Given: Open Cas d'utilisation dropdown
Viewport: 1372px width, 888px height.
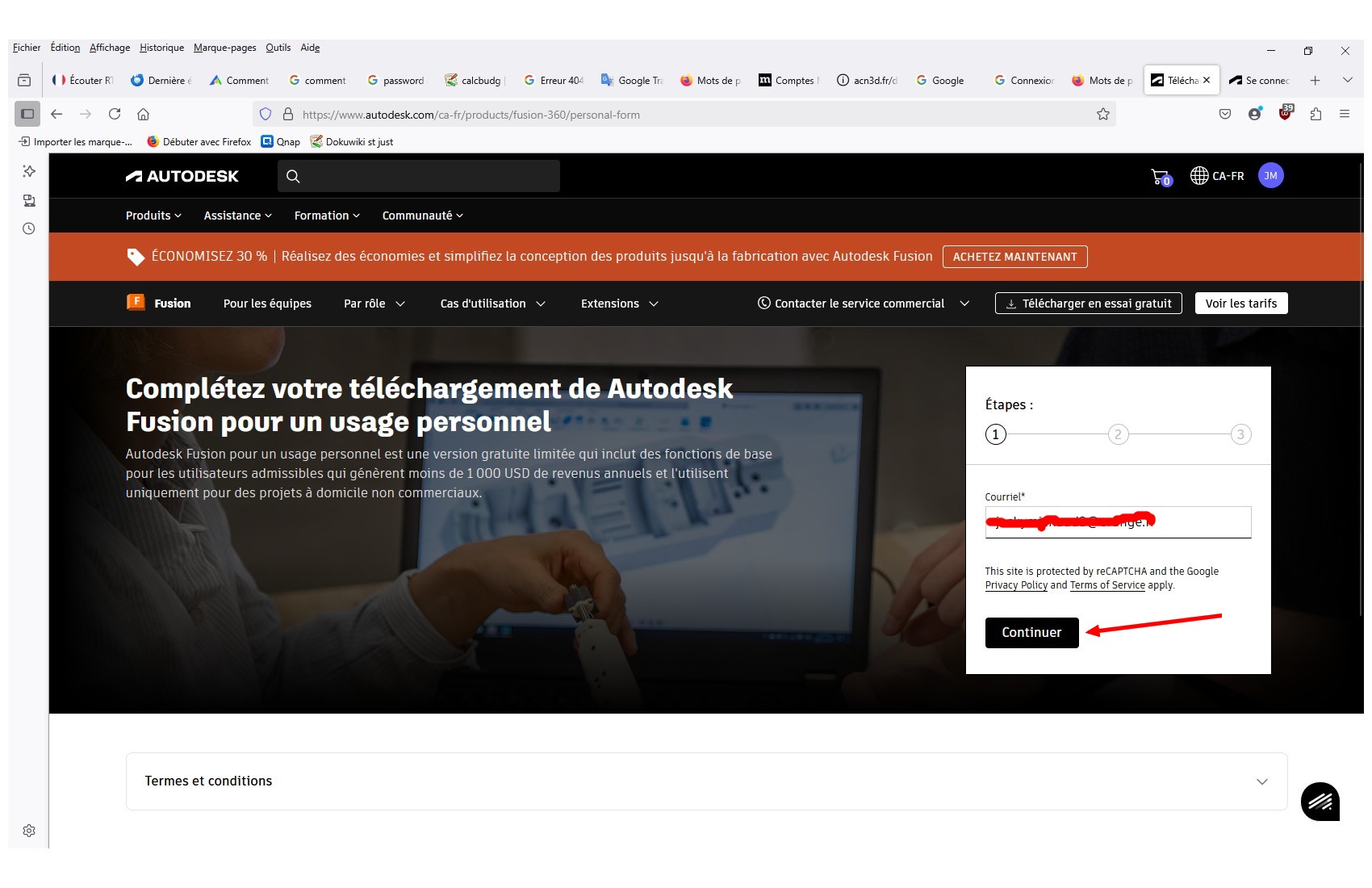Looking at the screenshot, I should coord(492,304).
